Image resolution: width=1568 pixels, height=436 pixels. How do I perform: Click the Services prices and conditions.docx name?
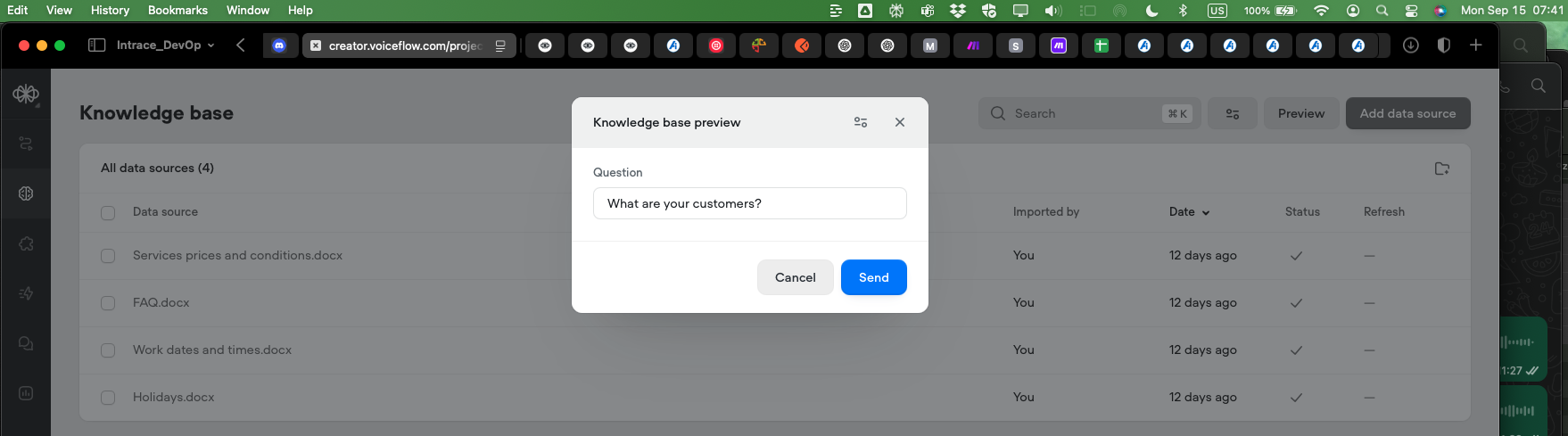point(237,255)
